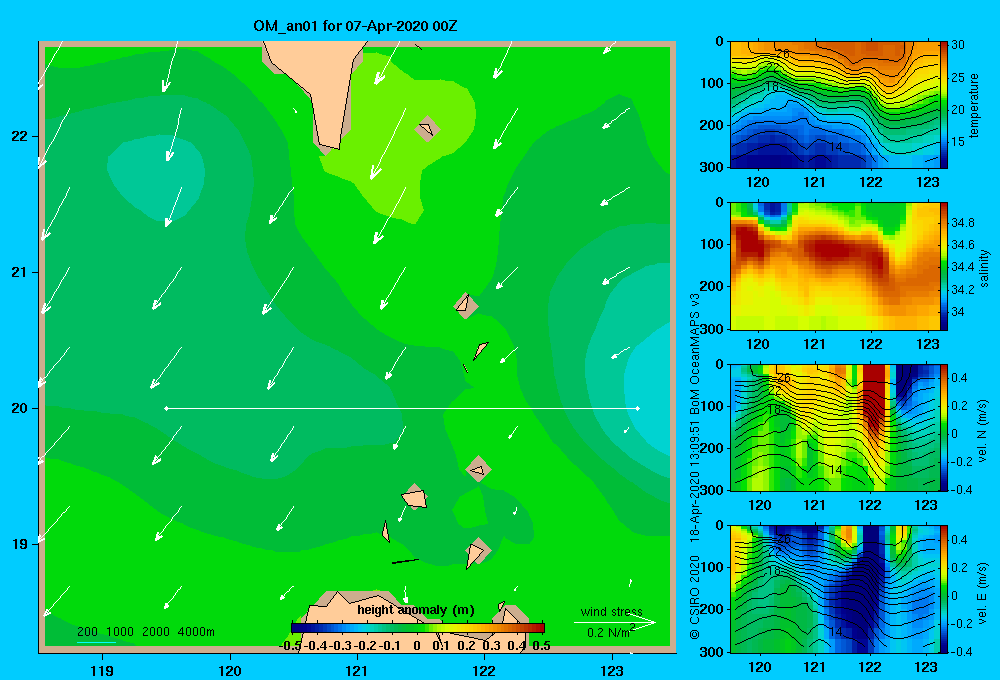The width and height of the screenshot is (1000, 680).
Task: Click the 'vel. N (m/s)' axis label
Action: [x=983, y=431]
